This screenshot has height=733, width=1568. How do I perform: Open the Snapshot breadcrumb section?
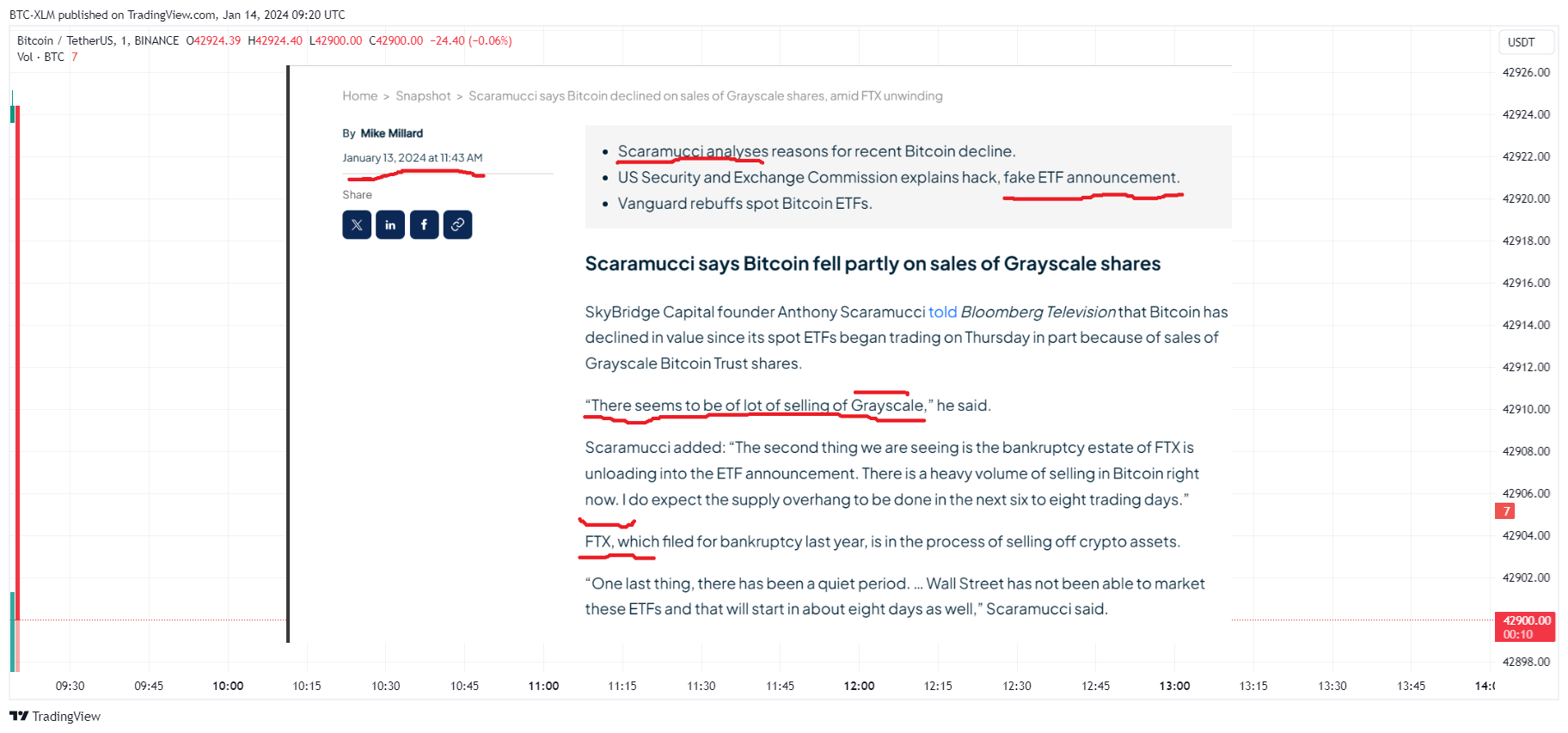pos(423,96)
